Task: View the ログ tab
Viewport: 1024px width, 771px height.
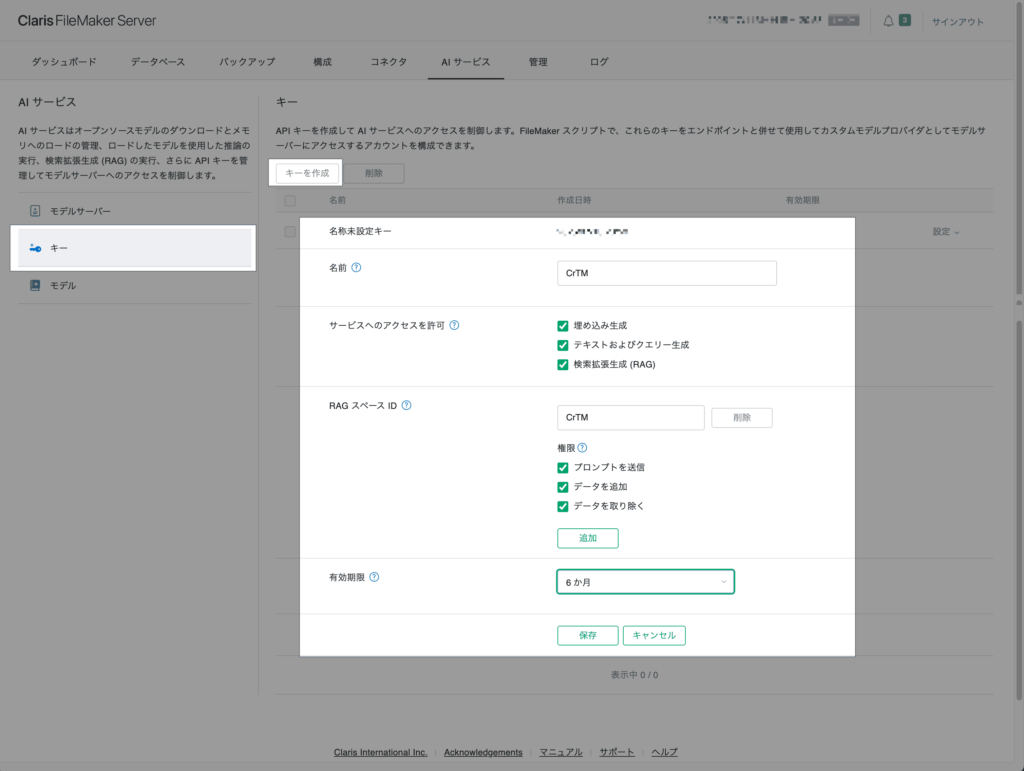Action: pos(599,62)
